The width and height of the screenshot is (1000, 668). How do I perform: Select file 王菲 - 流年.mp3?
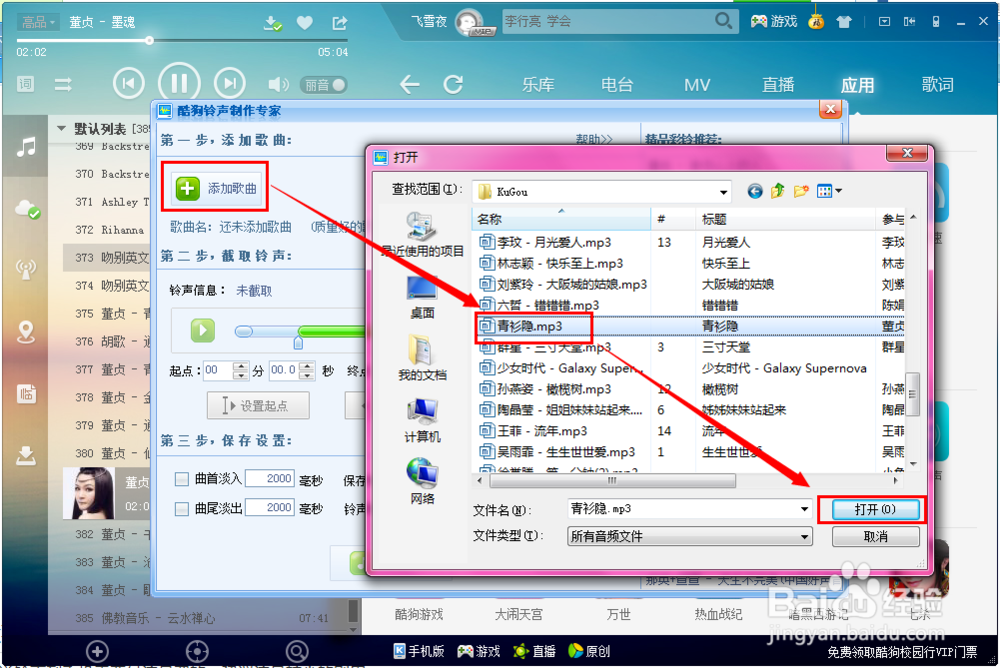(x=534, y=431)
